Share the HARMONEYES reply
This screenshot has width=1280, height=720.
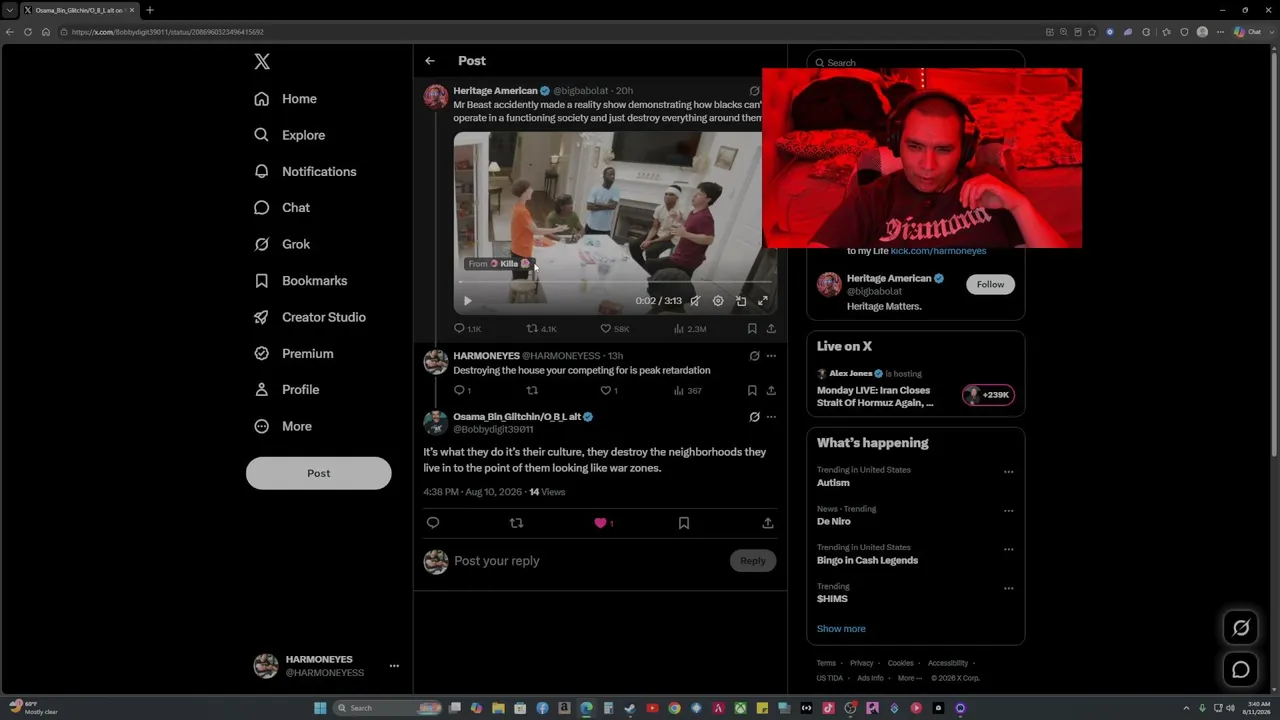click(771, 390)
